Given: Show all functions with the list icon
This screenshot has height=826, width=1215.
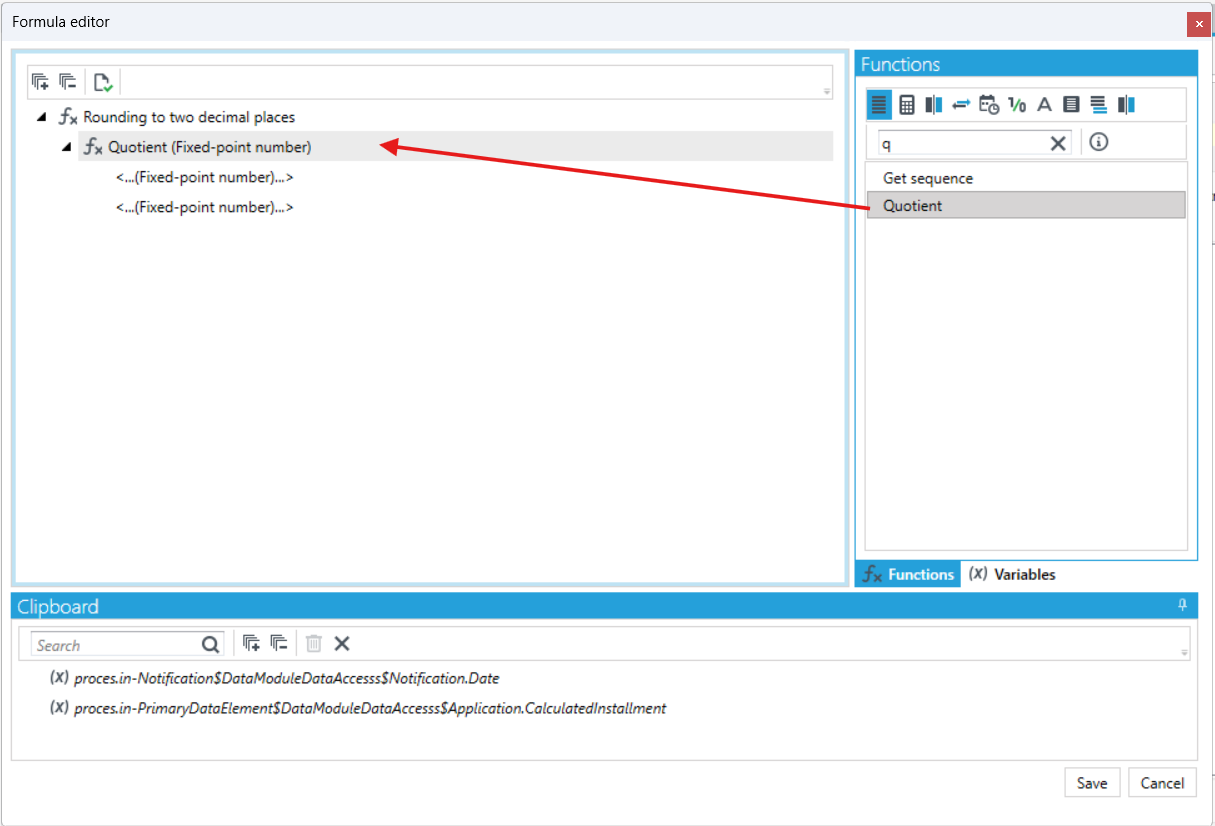Looking at the screenshot, I should click(879, 104).
